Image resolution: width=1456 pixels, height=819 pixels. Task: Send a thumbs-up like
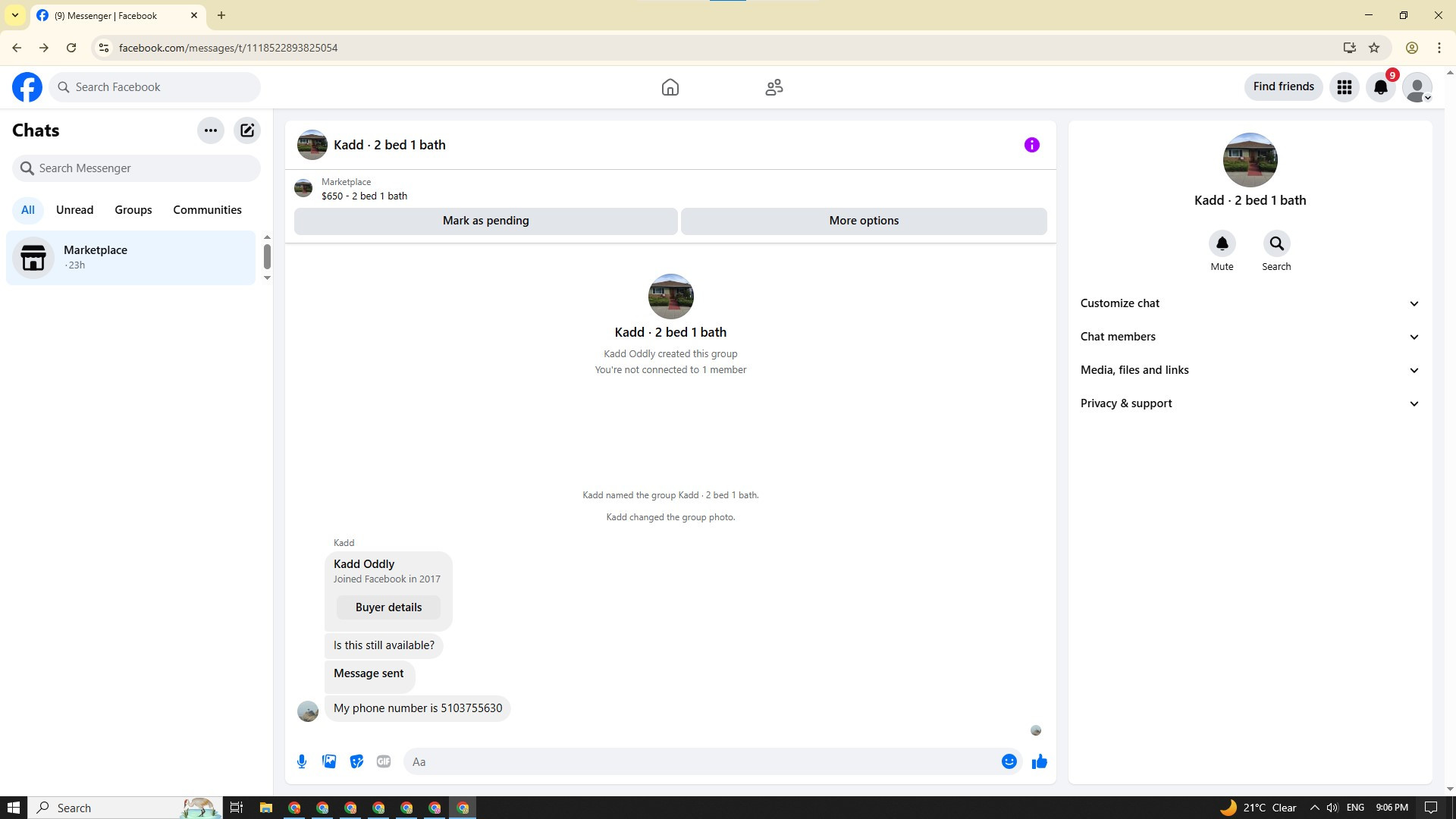point(1039,761)
